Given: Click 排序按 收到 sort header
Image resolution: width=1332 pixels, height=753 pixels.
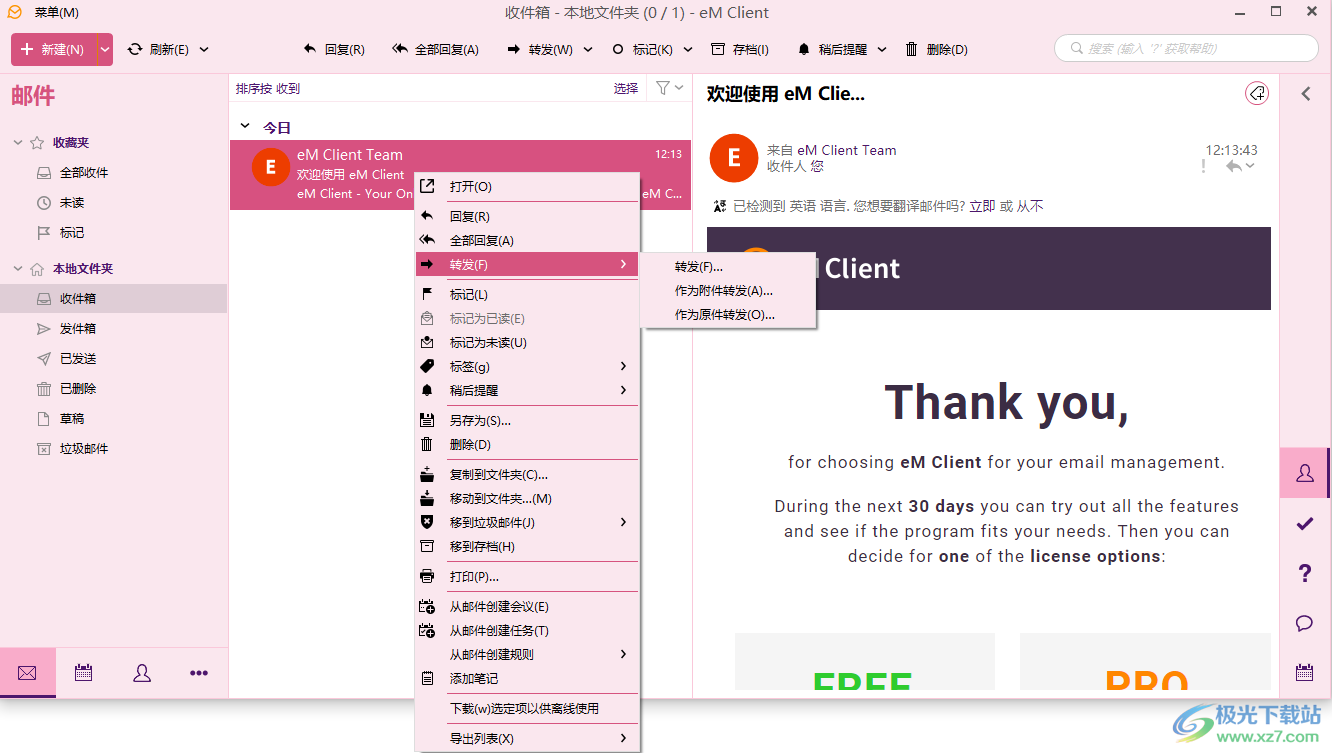Looking at the screenshot, I should [x=268, y=88].
